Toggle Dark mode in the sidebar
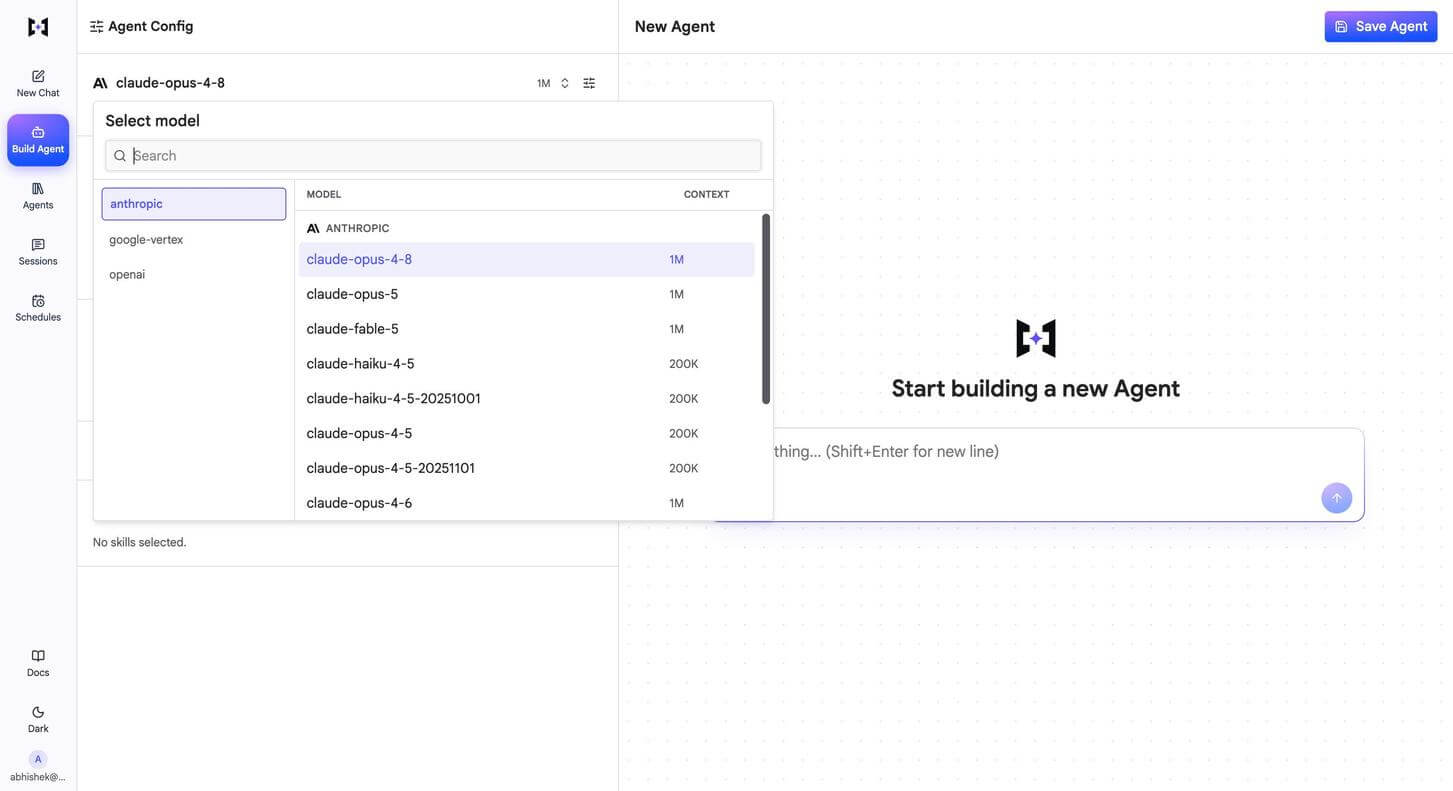Image resolution: width=1453 pixels, height=791 pixels. coord(38,719)
